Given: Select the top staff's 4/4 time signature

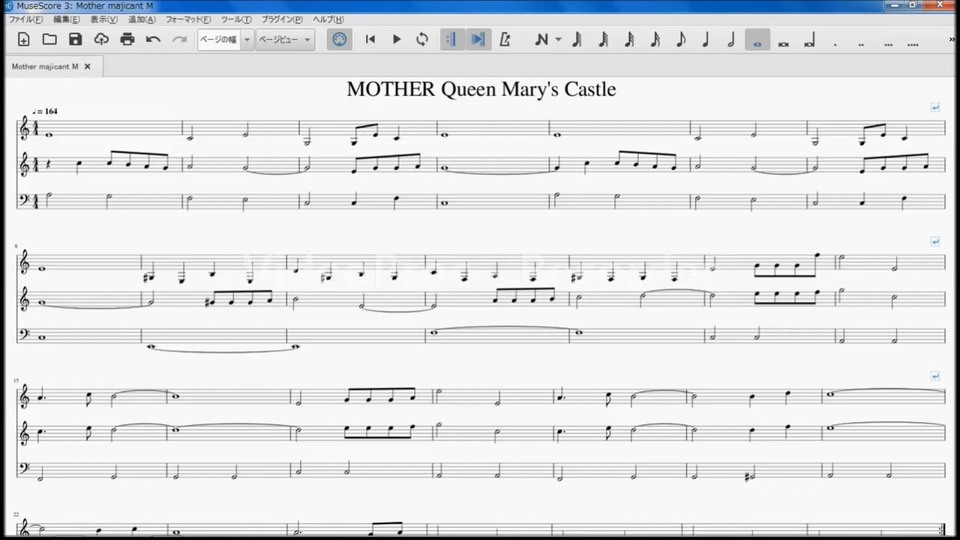Looking at the screenshot, I should (36, 129).
